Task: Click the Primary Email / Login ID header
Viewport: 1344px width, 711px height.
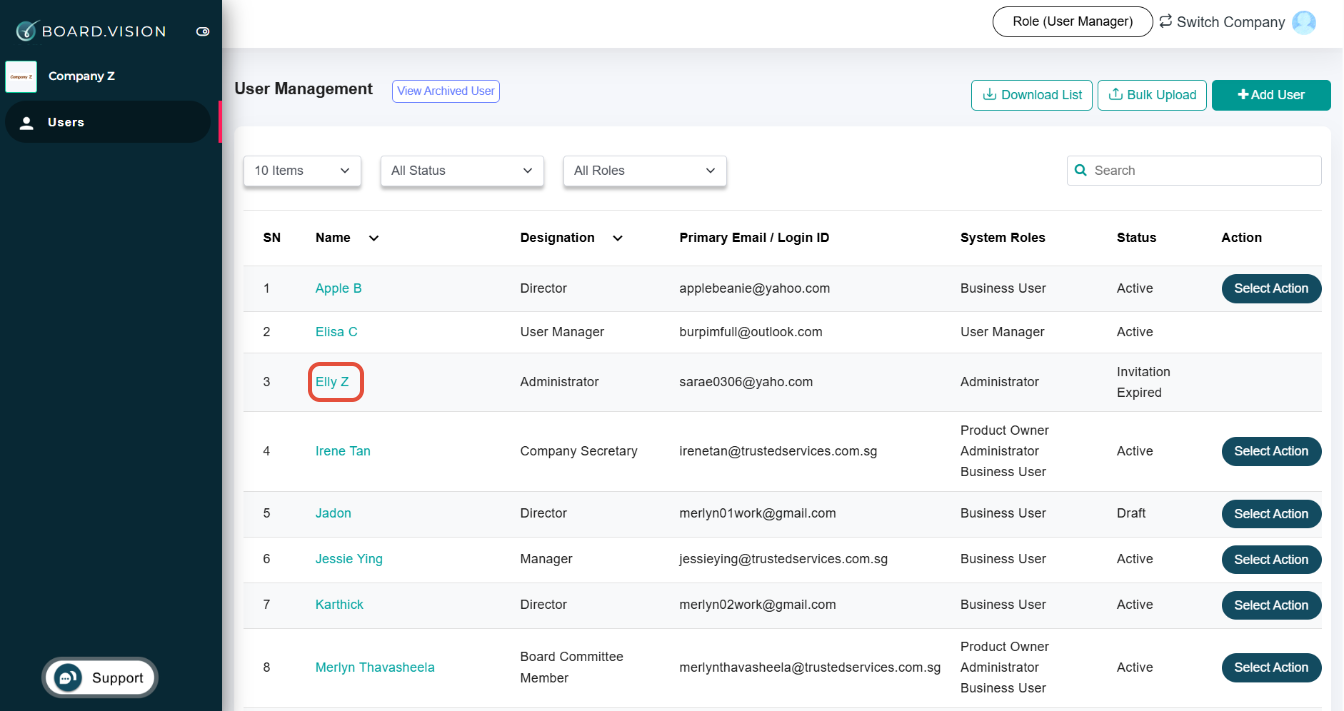Action: [x=754, y=238]
